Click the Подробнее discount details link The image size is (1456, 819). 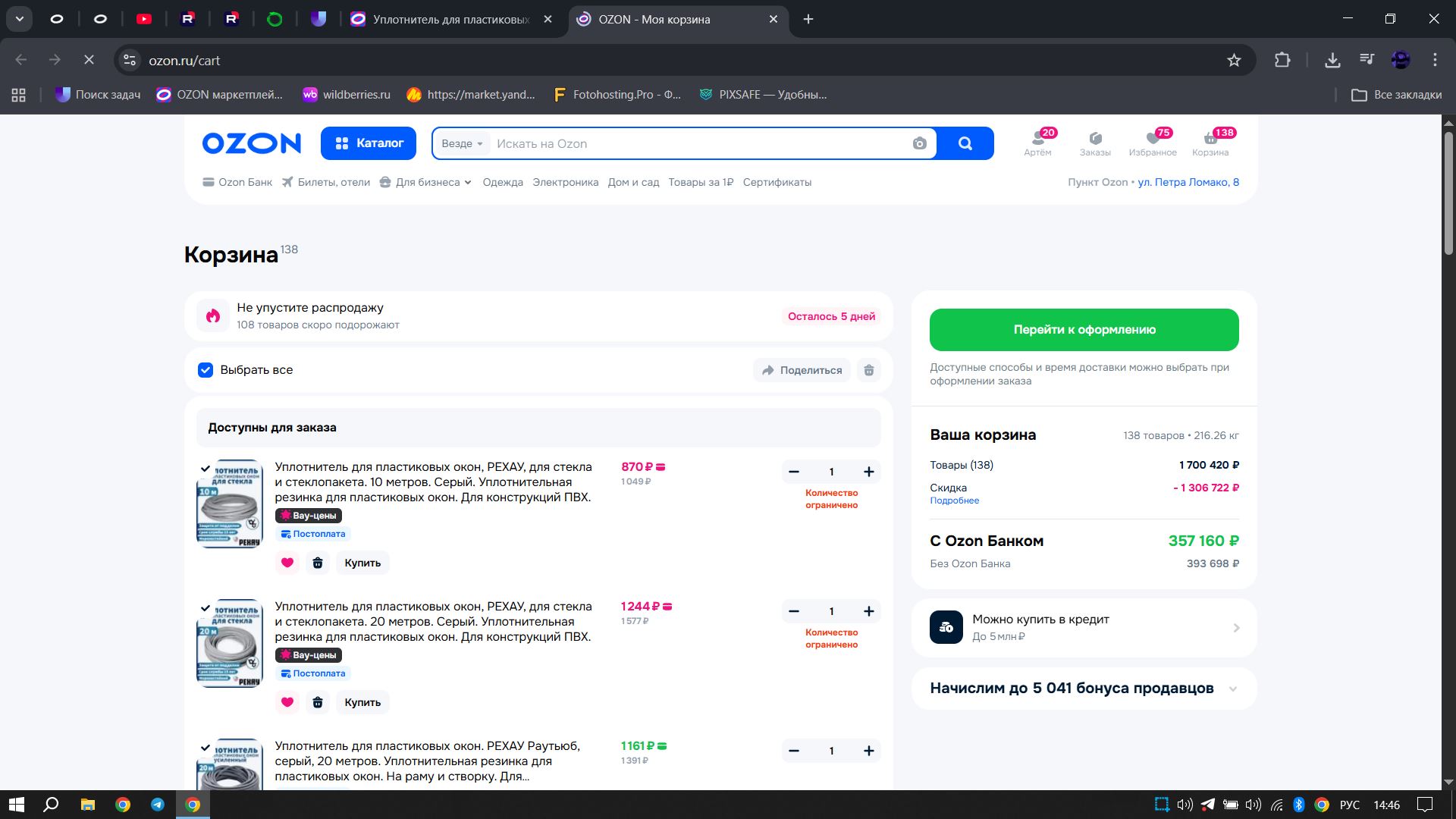(954, 500)
